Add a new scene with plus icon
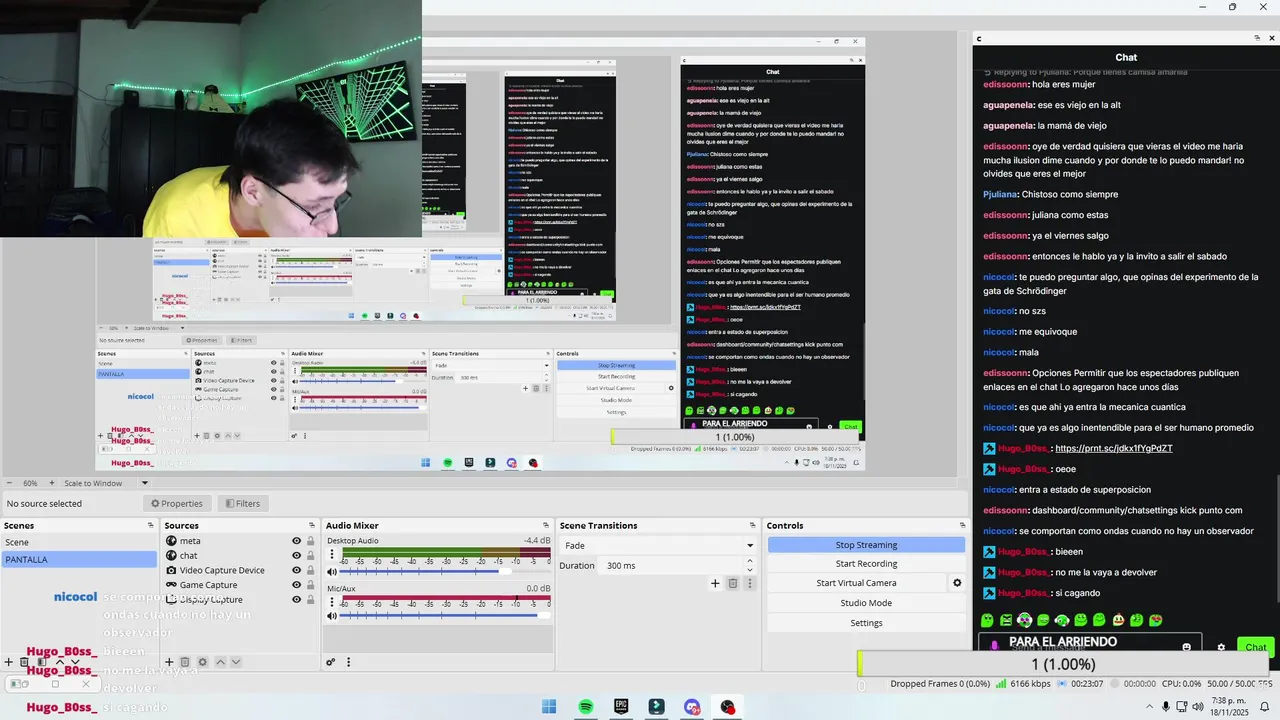This screenshot has width=1280, height=720. pyautogui.click(x=8, y=662)
